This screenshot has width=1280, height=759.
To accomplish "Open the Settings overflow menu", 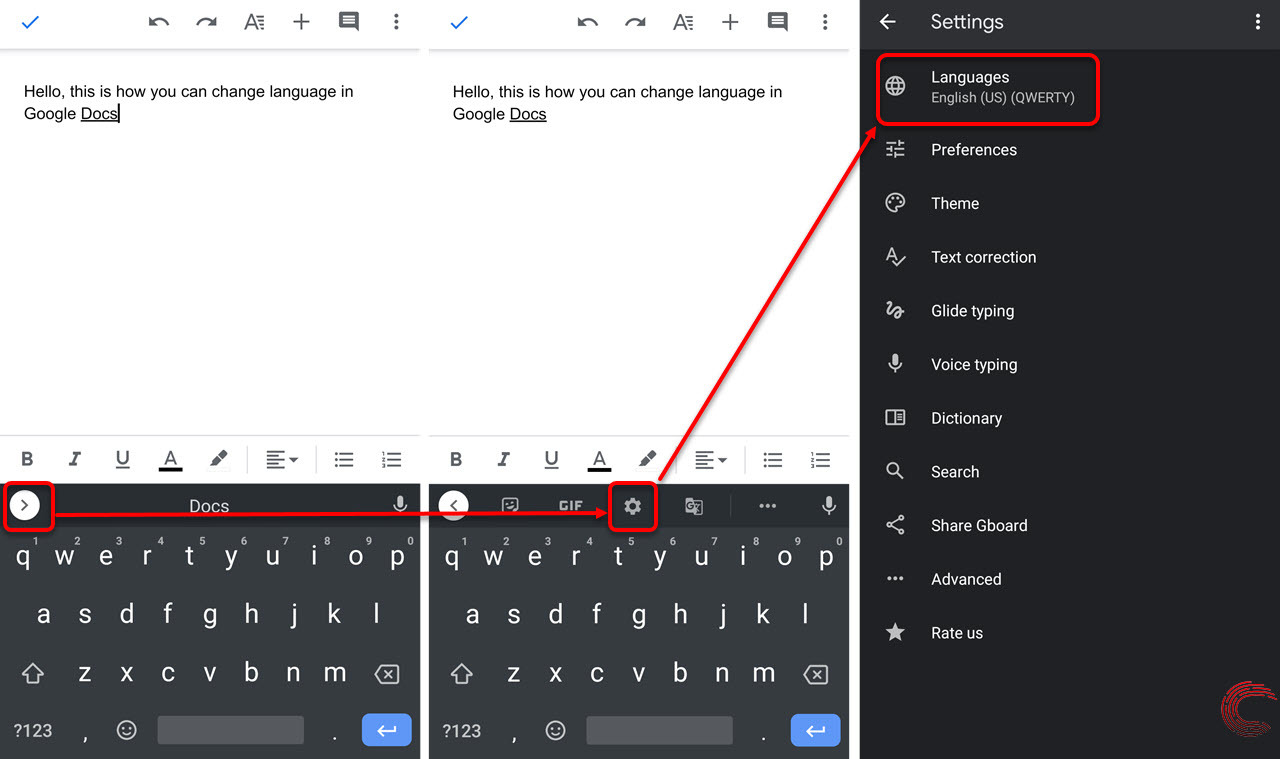I will tap(1258, 21).
